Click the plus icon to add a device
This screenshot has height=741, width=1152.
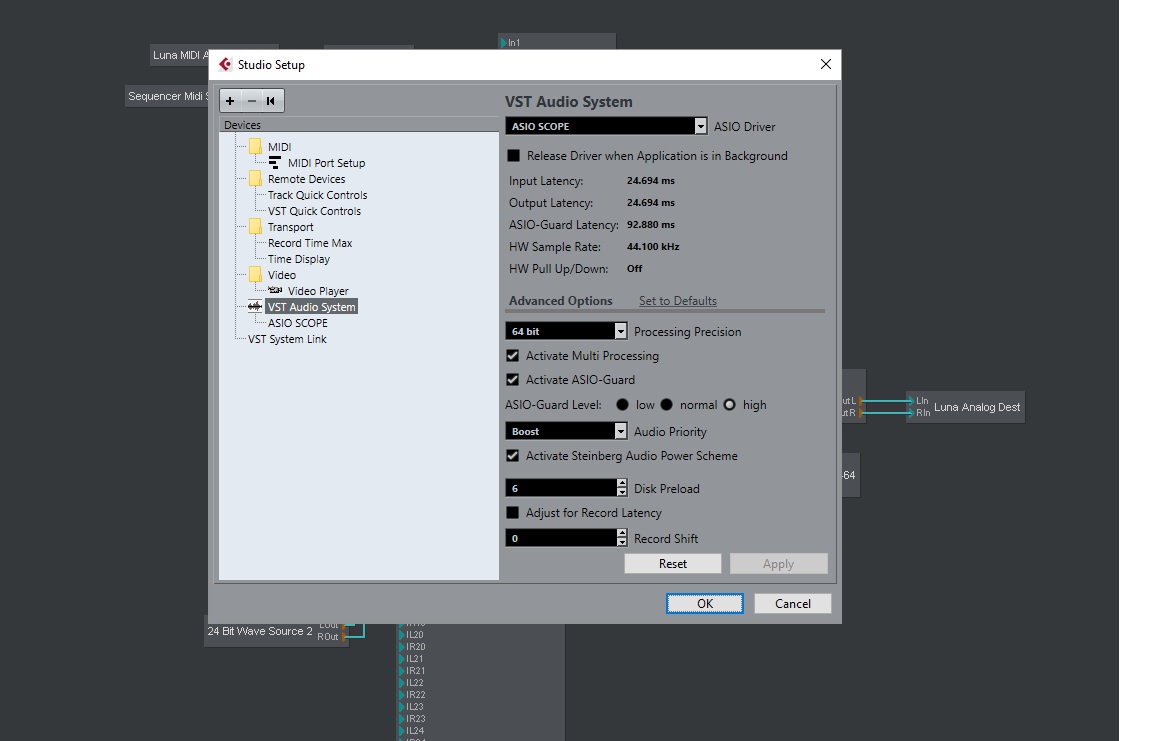tap(230, 101)
